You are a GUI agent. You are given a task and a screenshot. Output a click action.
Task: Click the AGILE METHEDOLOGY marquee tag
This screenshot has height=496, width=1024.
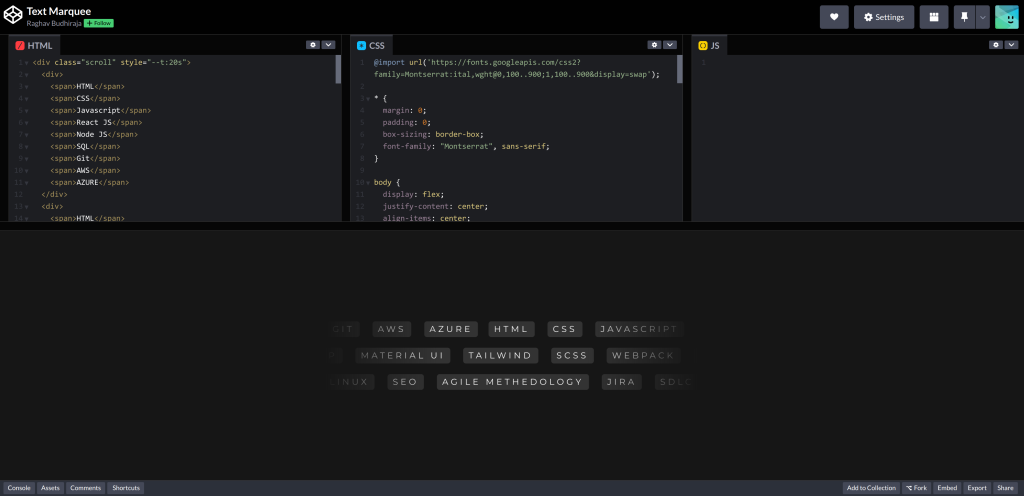513,382
